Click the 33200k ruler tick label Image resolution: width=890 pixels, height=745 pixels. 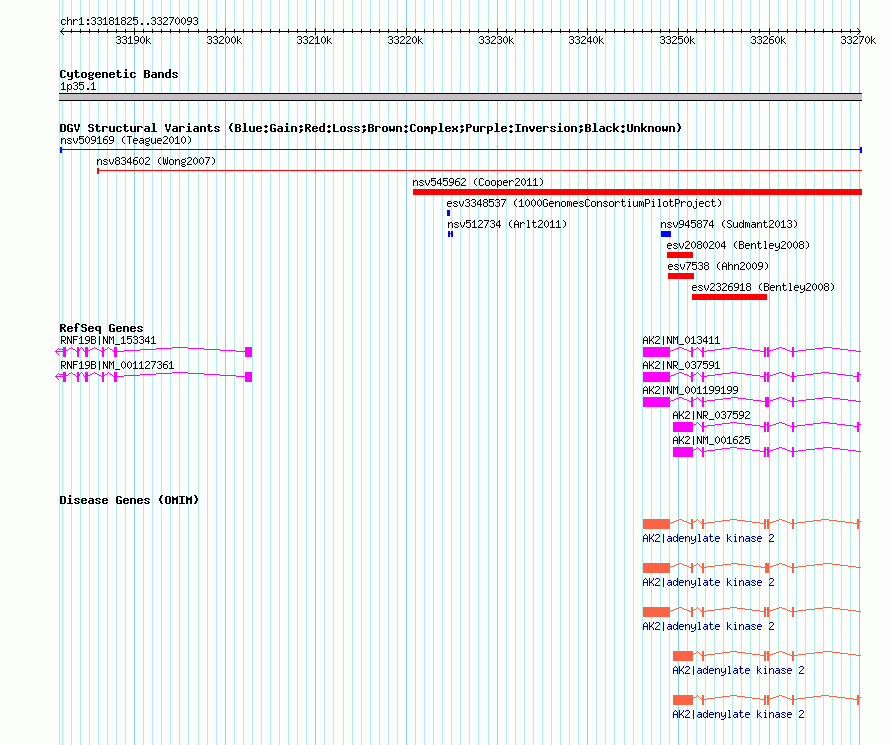coord(224,40)
